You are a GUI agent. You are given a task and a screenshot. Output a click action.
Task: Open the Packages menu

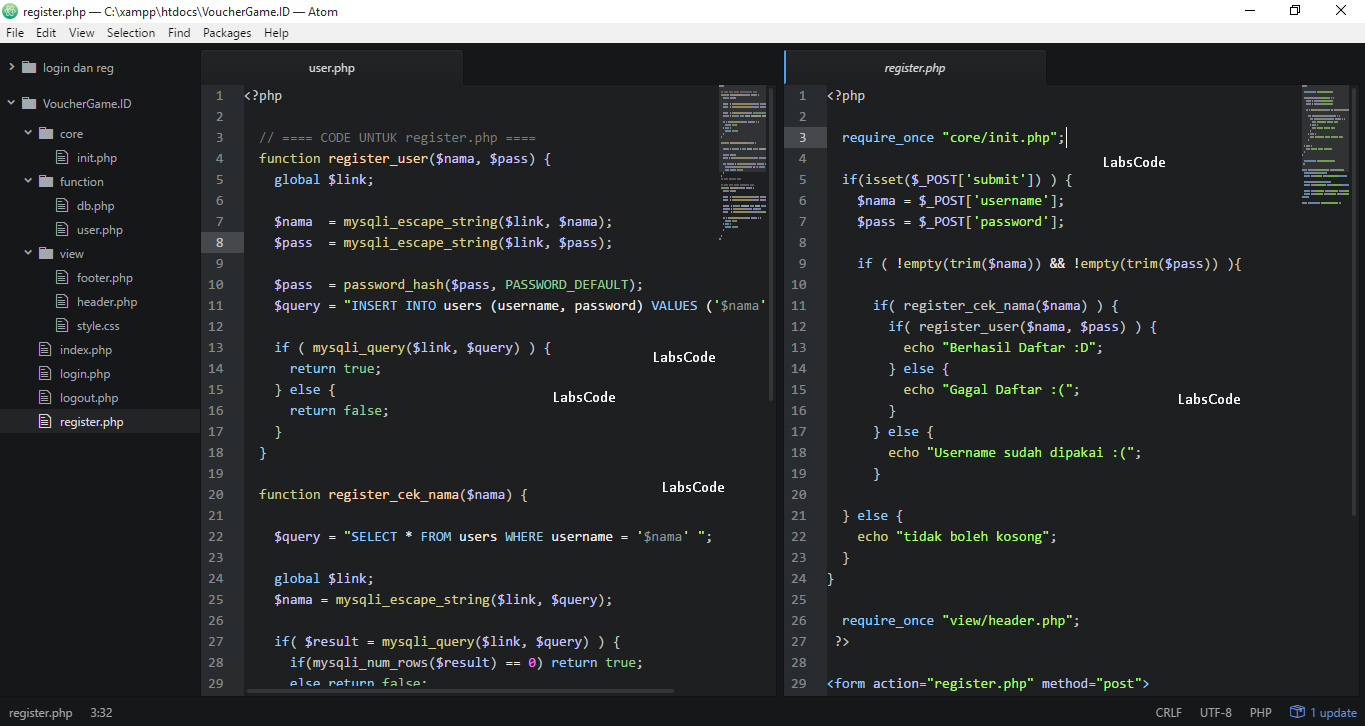(227, 32)
